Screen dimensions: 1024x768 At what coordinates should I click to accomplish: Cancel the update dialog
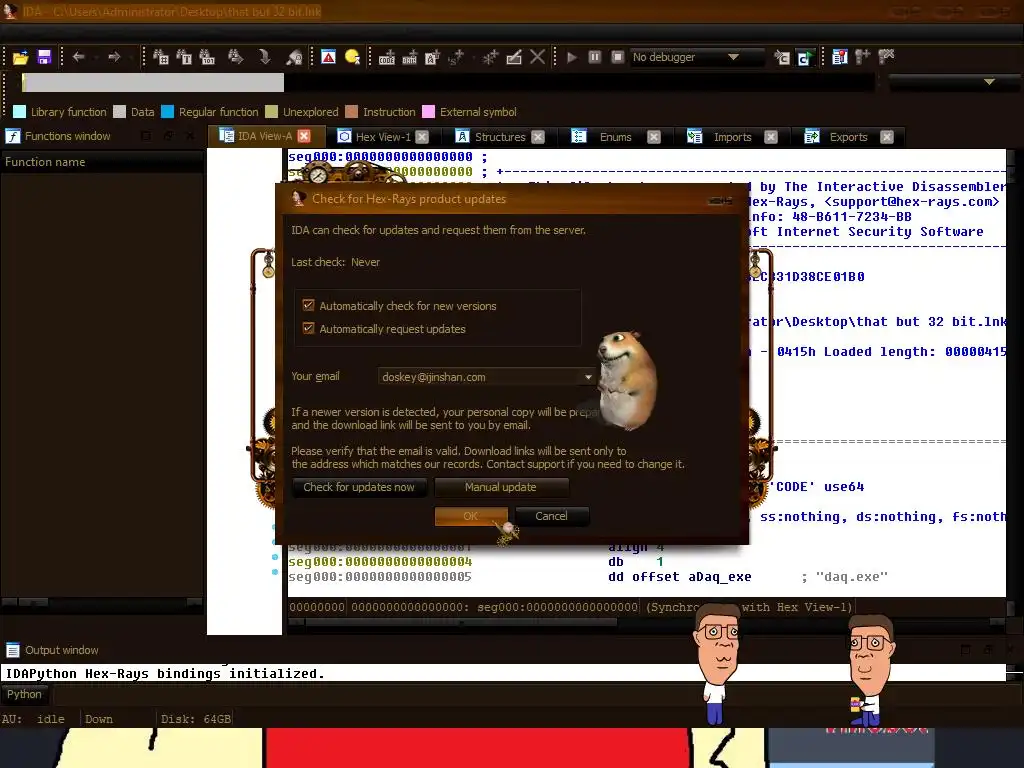[552, 516]
